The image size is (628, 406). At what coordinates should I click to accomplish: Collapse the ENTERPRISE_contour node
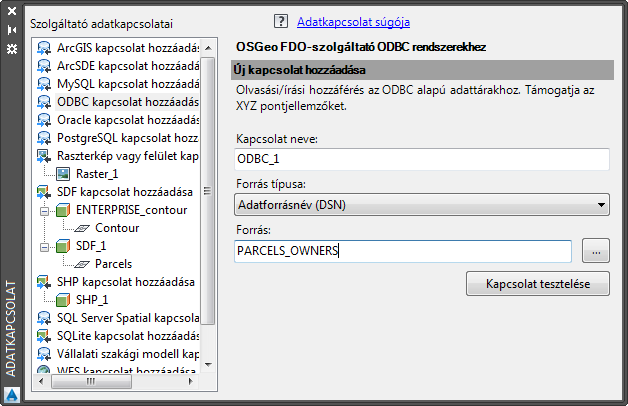tap(44, 211)
